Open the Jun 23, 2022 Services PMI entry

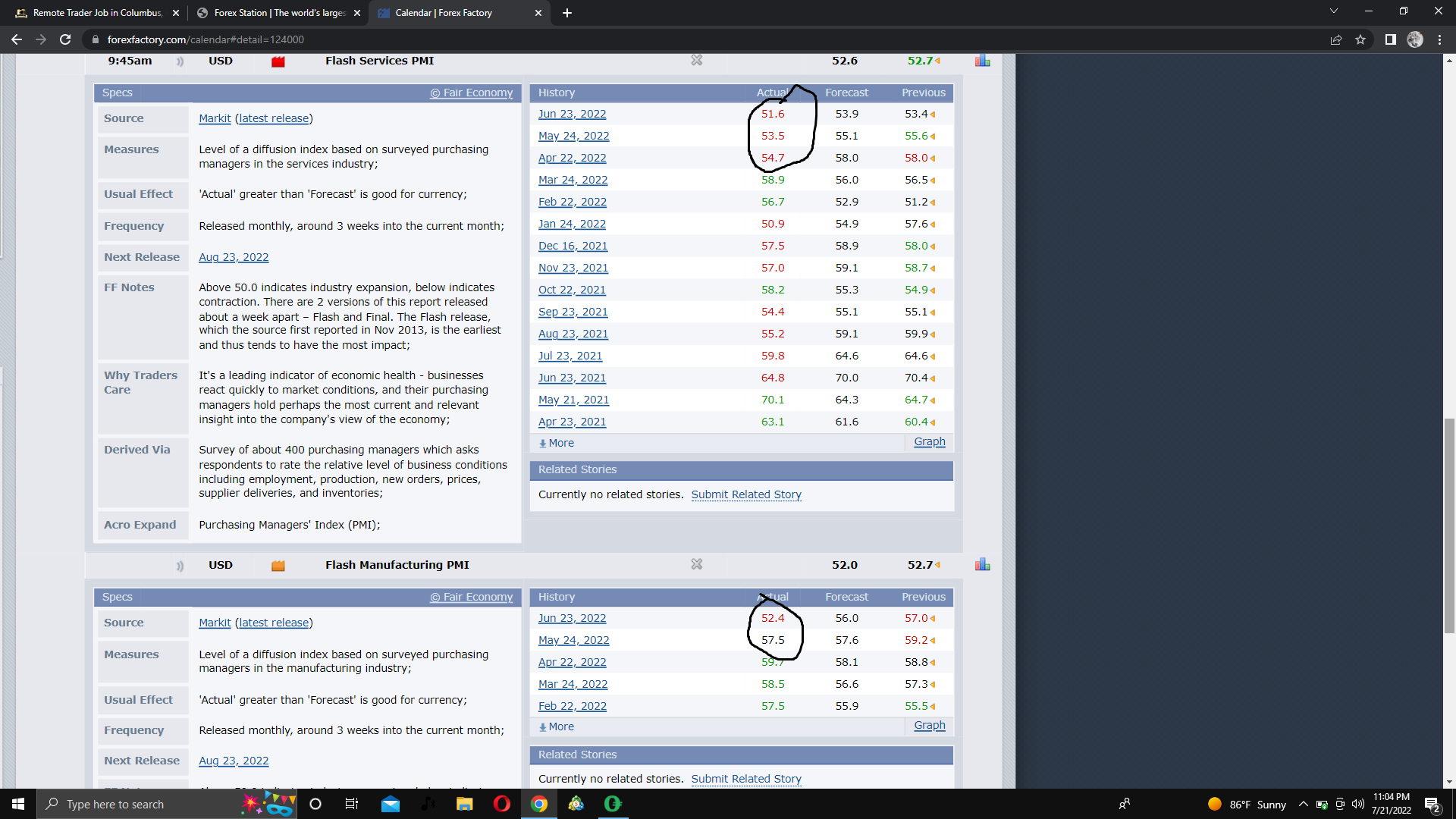[x=572, y=114]
